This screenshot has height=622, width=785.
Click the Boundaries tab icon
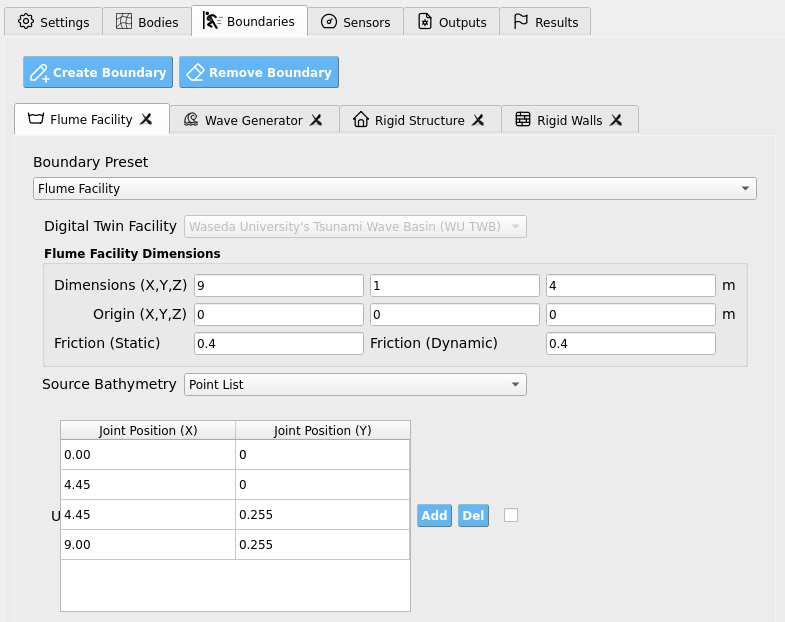[212, 21]
